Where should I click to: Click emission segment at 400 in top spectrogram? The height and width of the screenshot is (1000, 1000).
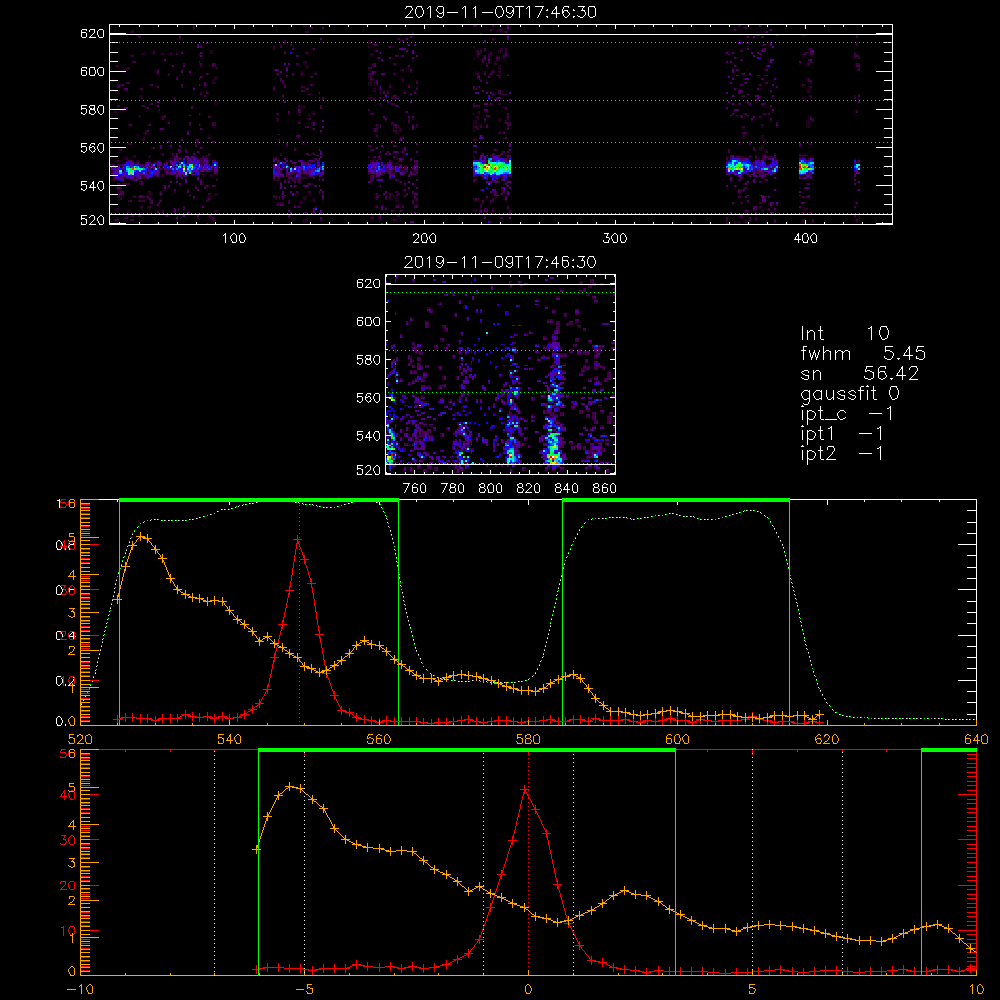click(807, 167)
